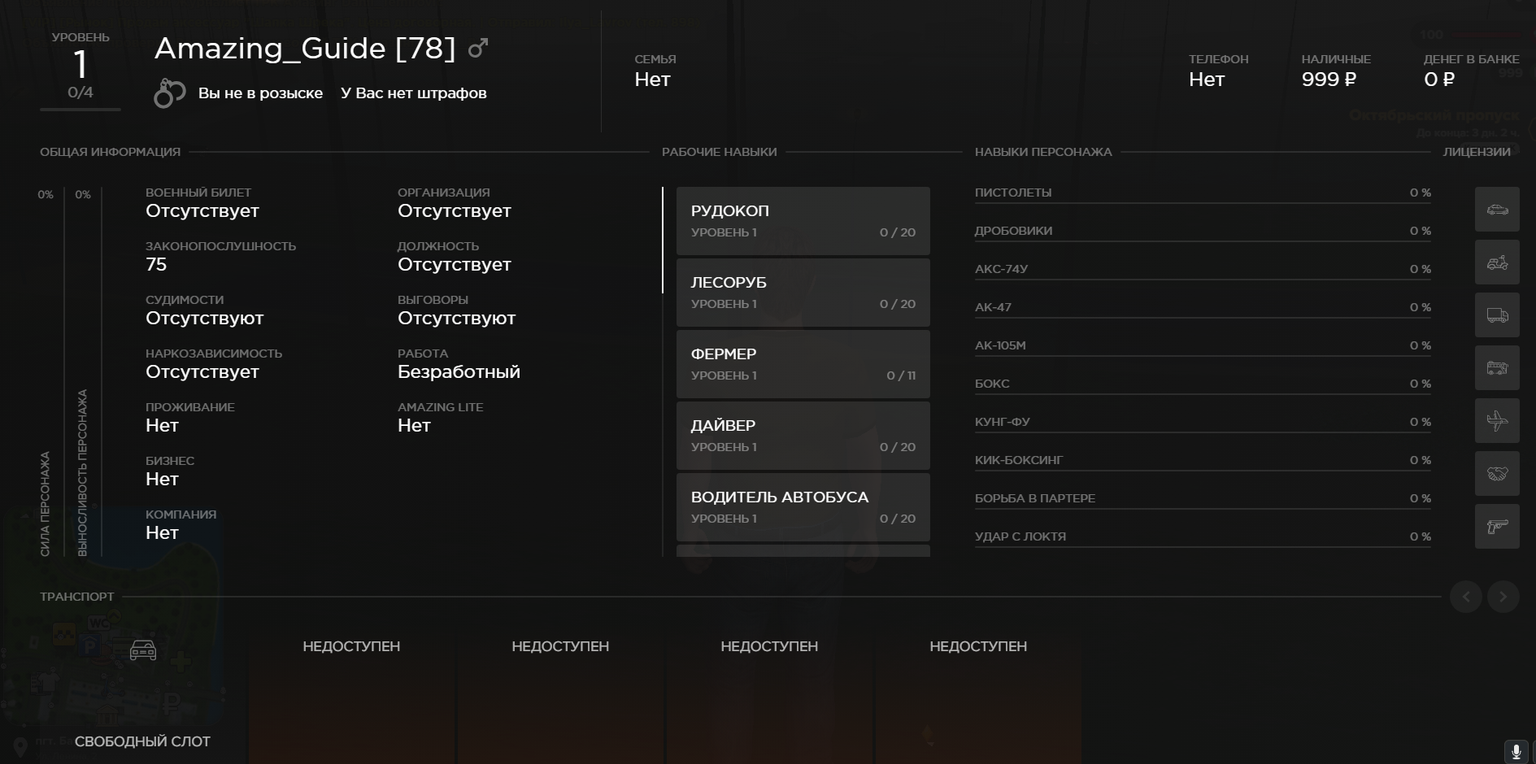Click the car icon in the transport slot

pos(143,650)
